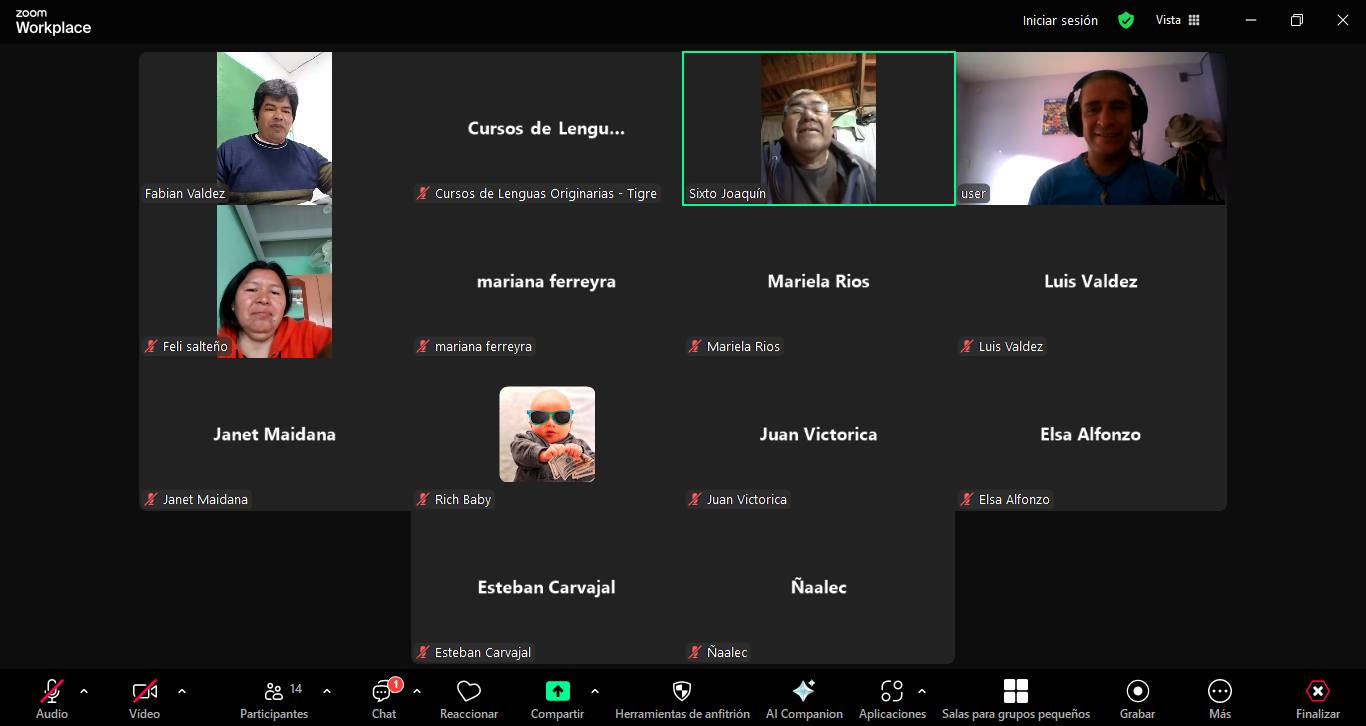Open the Chat panel
The image size is (1366, 726).
pyautogui.click(x=384, y=698)
